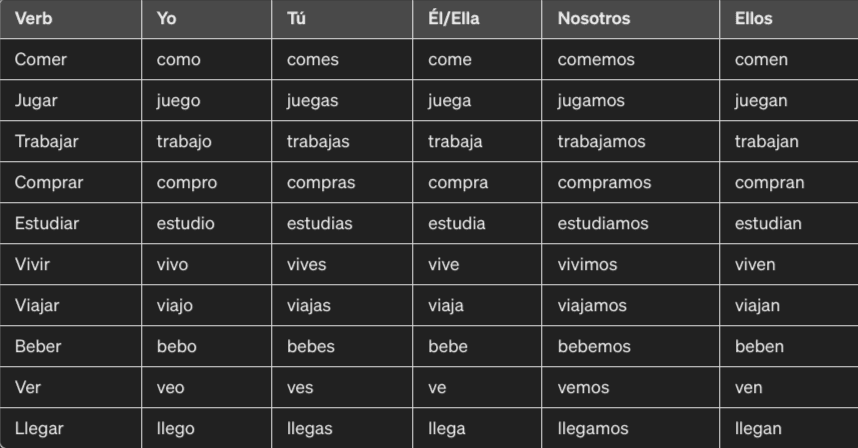Viewport: 858px width, 448px height.
Task: Click the veo cell
Action: pos(172,388)
